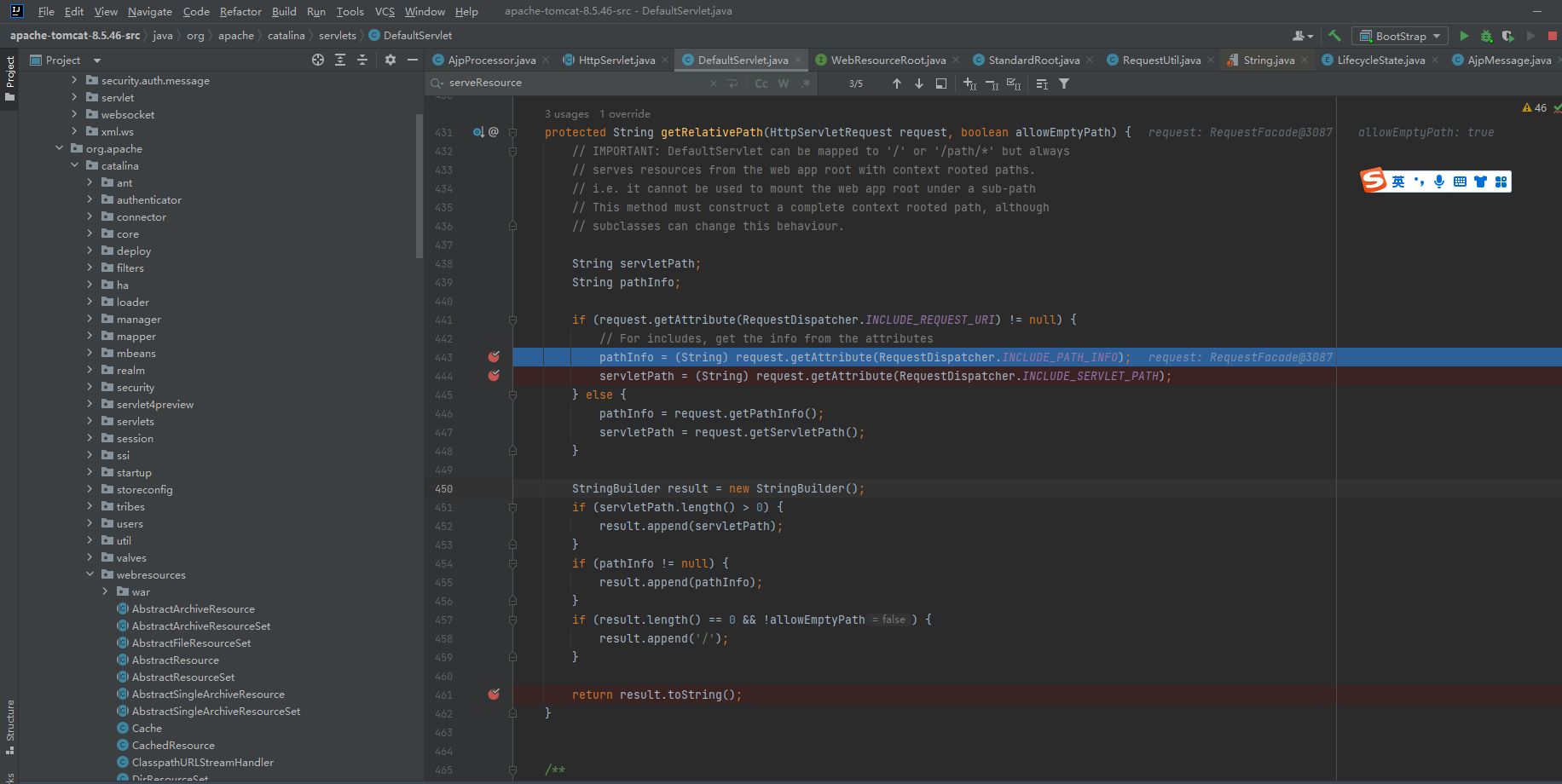Image resolution: width=1562 pixels, height=784 pixels.
Task: Clear the serveResource search text
Action: pyautogui.click(x=714, y=84)
